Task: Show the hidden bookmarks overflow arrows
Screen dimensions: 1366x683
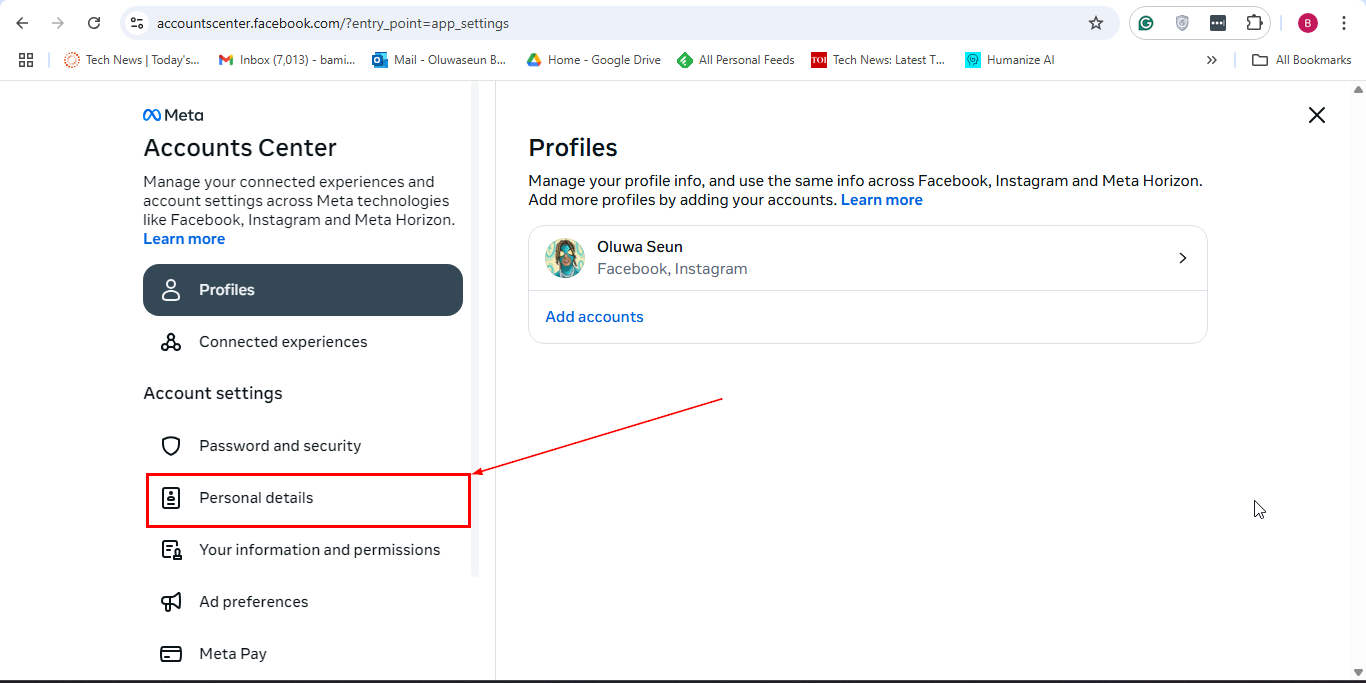Action: [x=1212, y=60]
